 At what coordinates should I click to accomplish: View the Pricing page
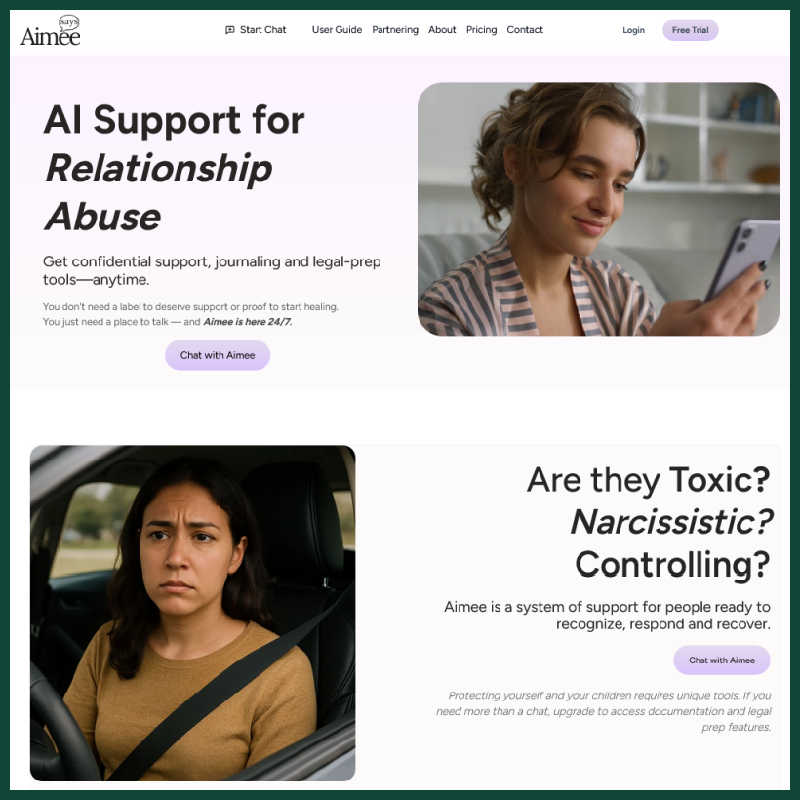coord(481,30)
